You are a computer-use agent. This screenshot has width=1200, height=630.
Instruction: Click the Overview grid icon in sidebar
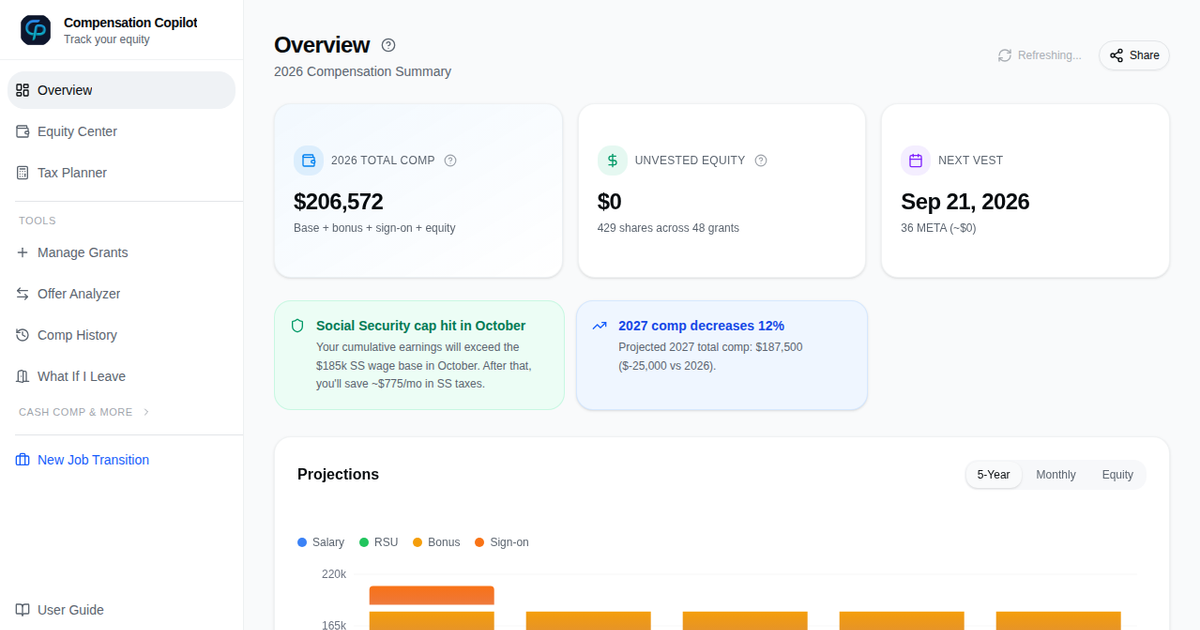(x=23, y=90)
